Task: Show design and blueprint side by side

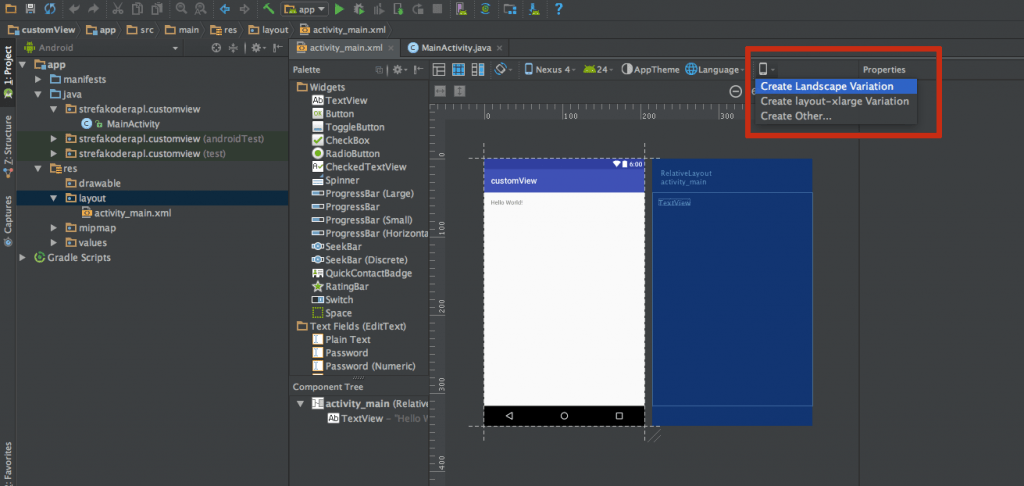Action: (478, 69)
